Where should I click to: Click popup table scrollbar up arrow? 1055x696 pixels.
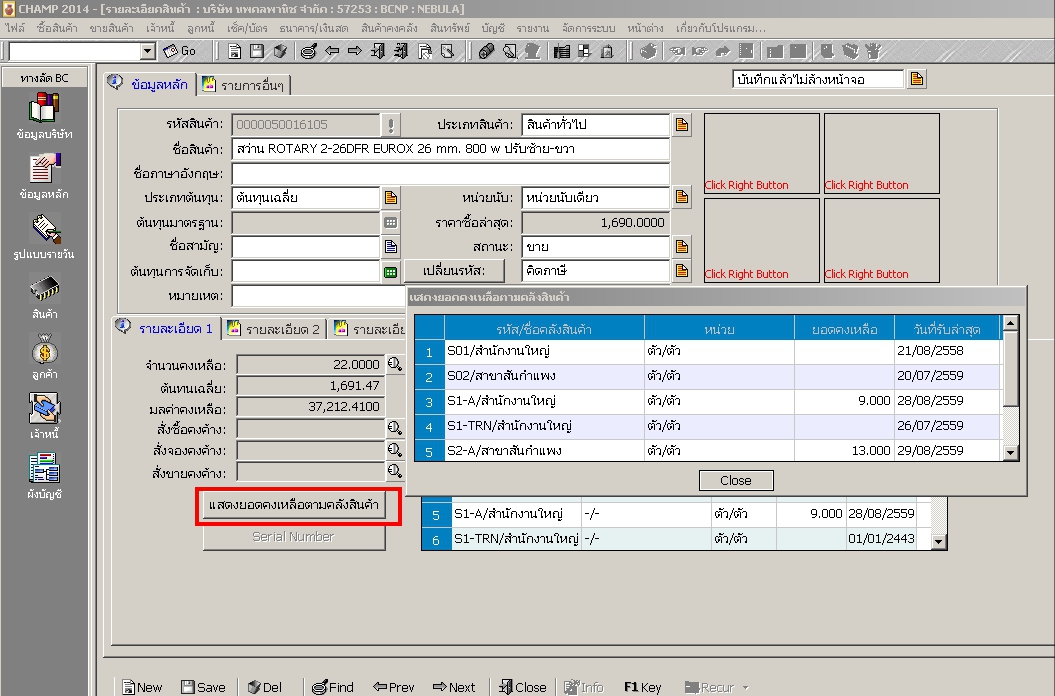pos(1010,323)
